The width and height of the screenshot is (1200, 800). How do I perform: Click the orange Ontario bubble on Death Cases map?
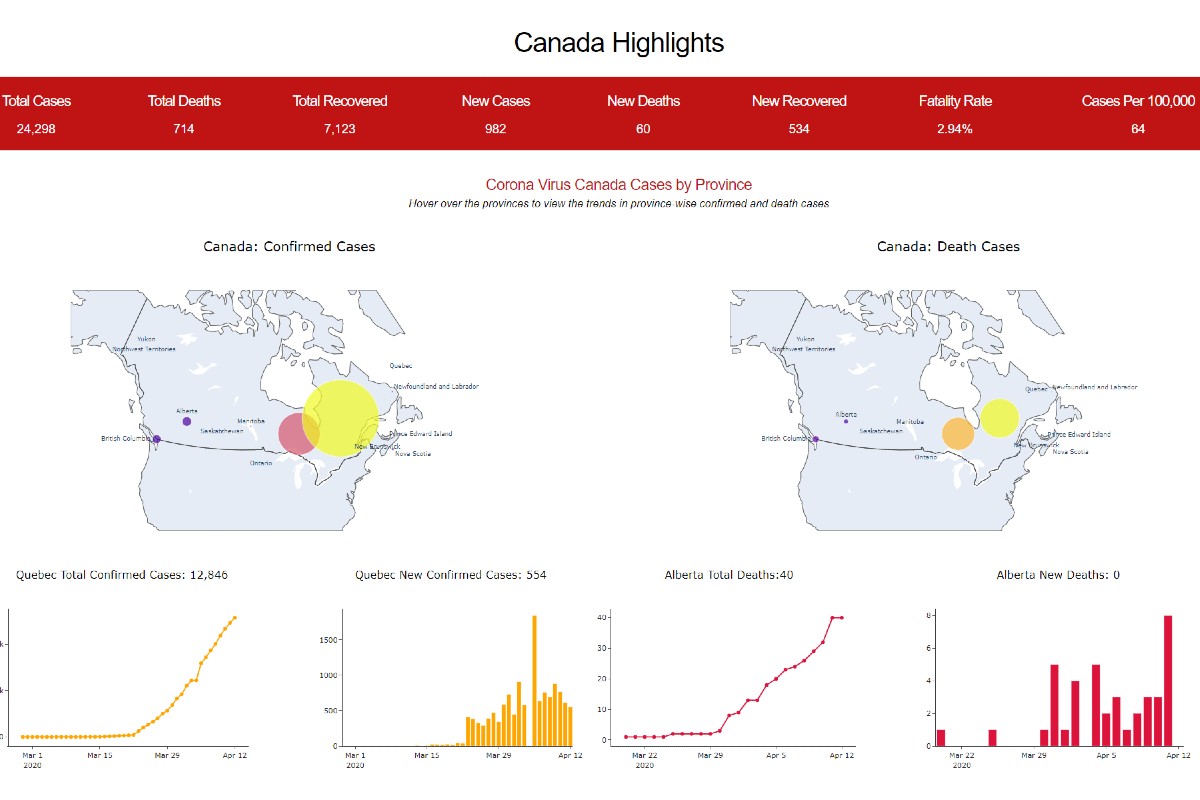957,433
